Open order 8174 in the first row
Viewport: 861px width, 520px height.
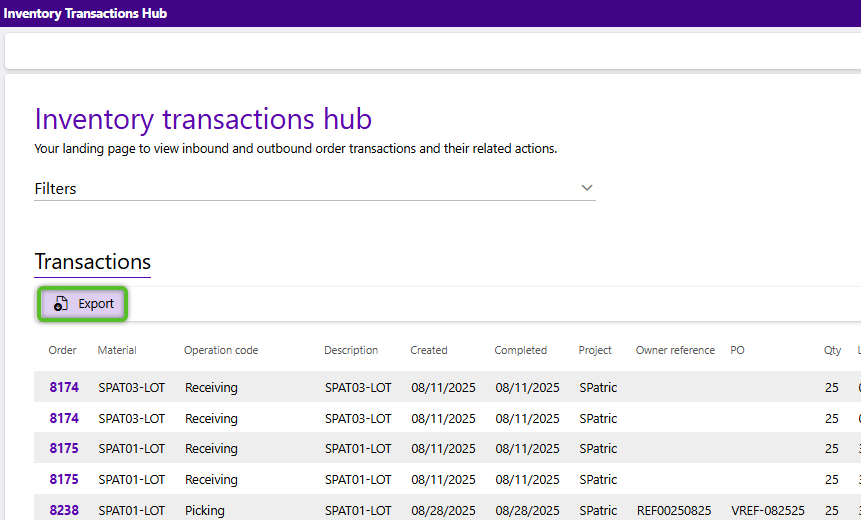click(x=64, y=387)
